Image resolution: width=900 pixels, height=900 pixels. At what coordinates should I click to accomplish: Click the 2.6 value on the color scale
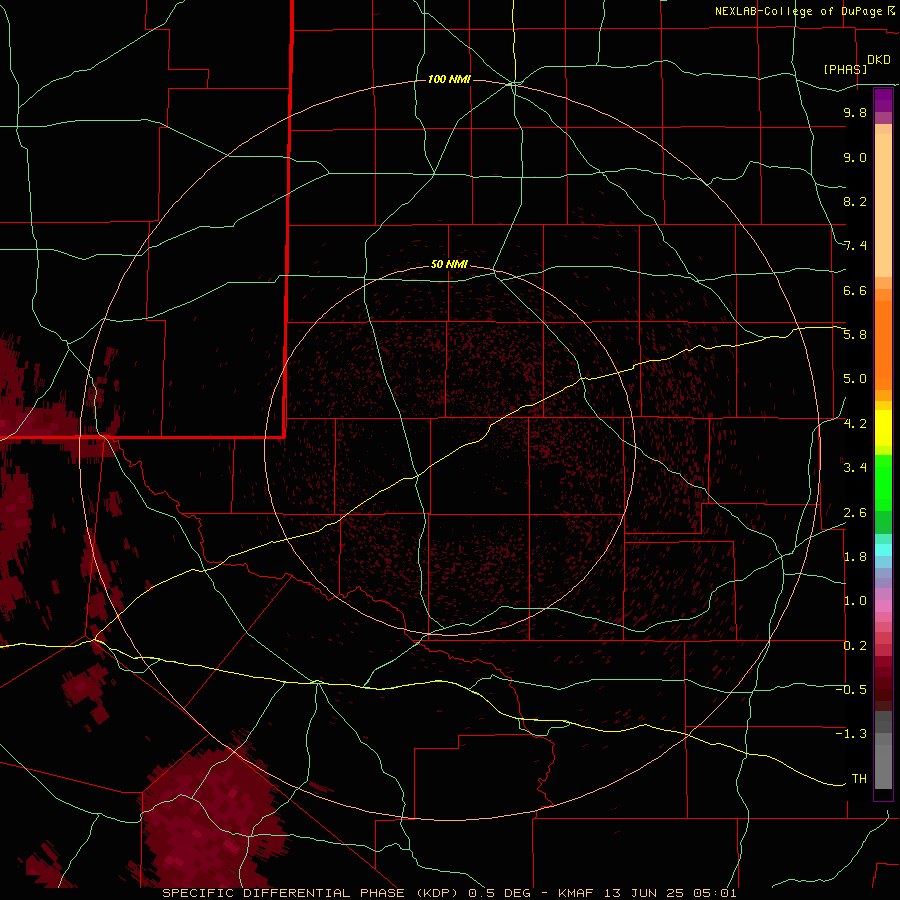(855, 513)
